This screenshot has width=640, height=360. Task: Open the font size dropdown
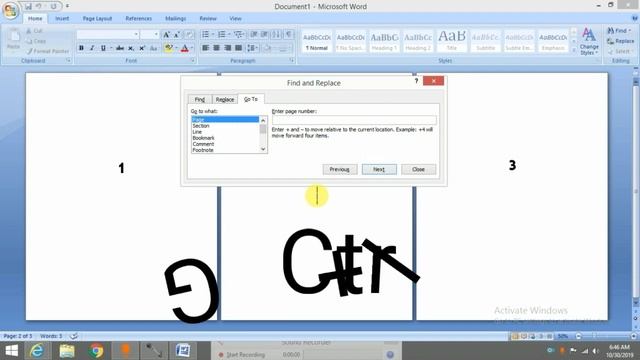click(x=156, y=35)
